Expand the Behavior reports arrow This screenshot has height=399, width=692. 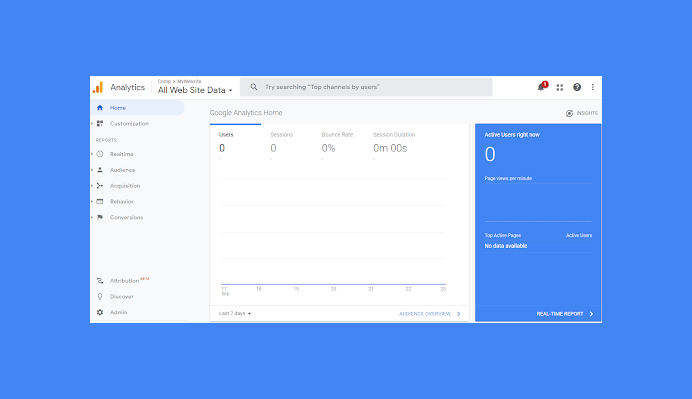[x=92, y=202]
